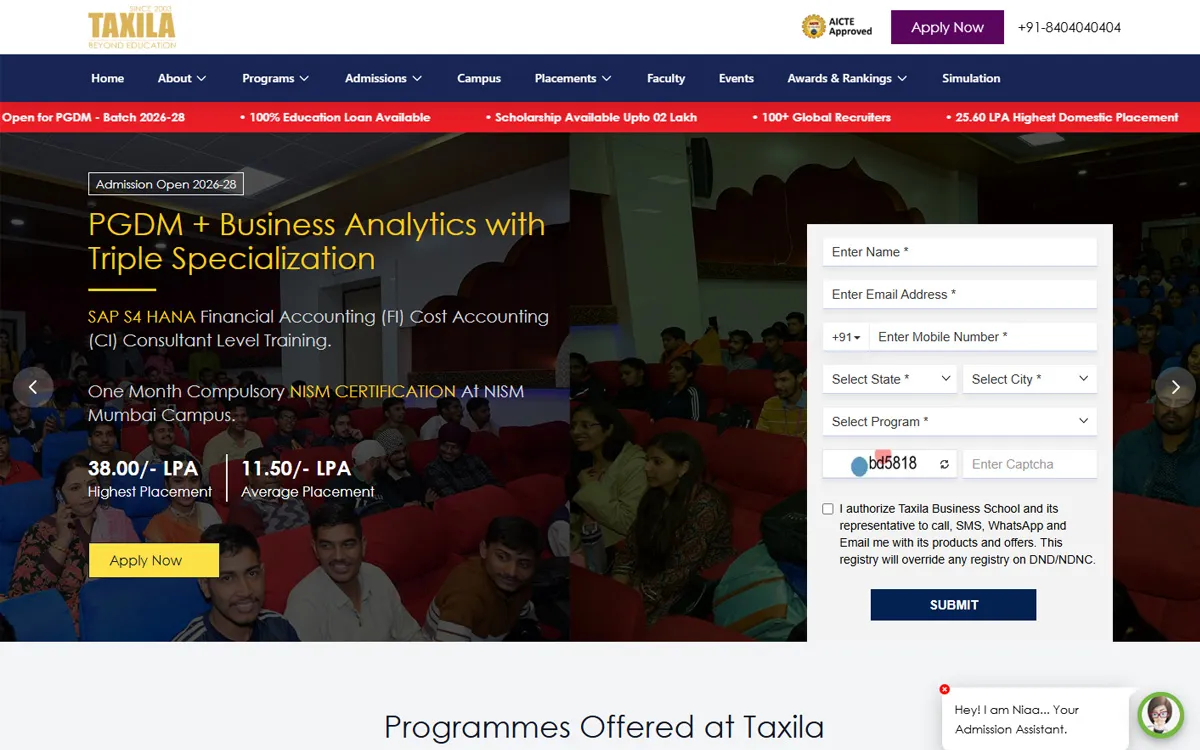This screenshot has width=1200, height=750.
Task: Submit the enquiry form
Action: coord(953,604)
